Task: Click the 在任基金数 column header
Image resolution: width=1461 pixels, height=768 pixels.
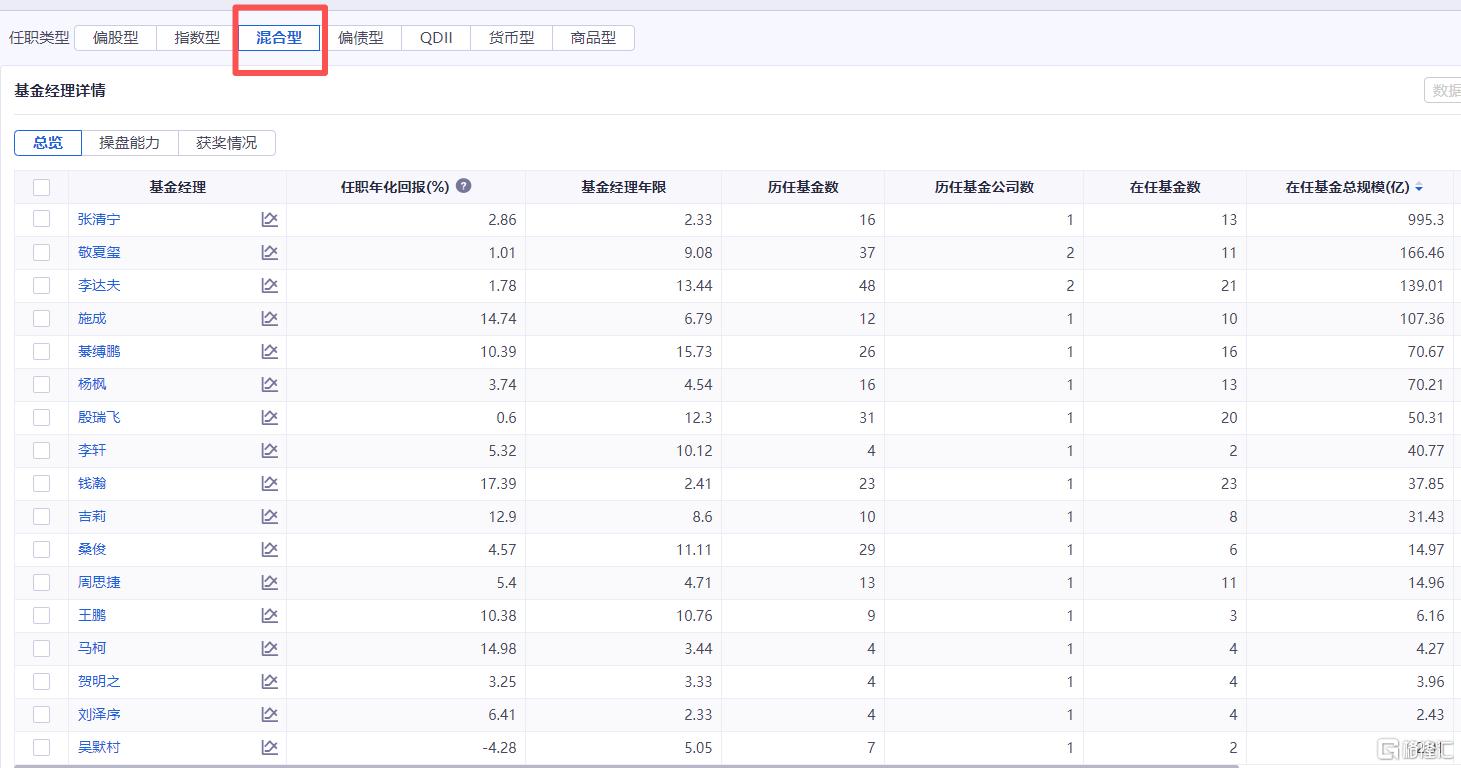Action: coord(1165,187)
